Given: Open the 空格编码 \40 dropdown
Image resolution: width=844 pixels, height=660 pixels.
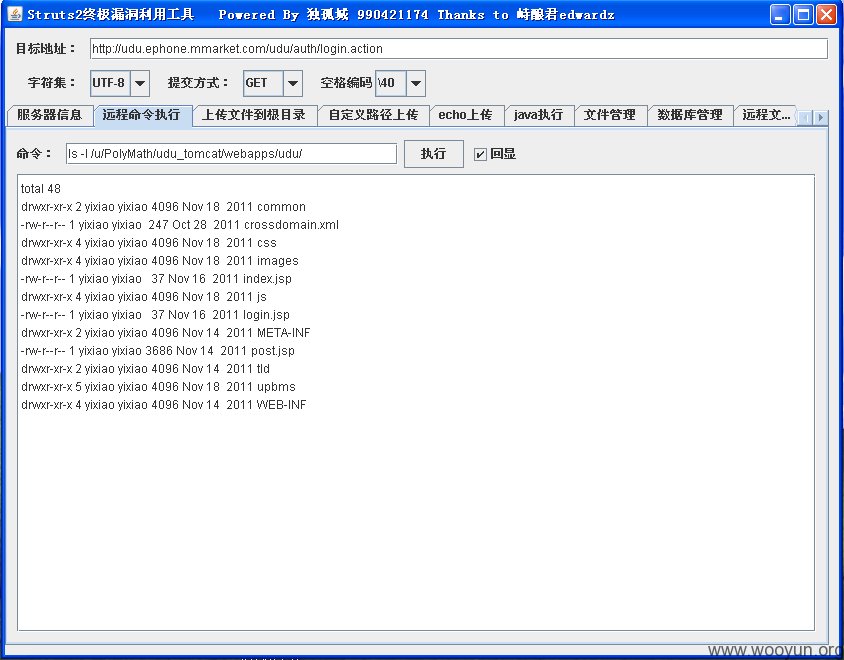Looking at the screenshot, I should coord(416,83).
